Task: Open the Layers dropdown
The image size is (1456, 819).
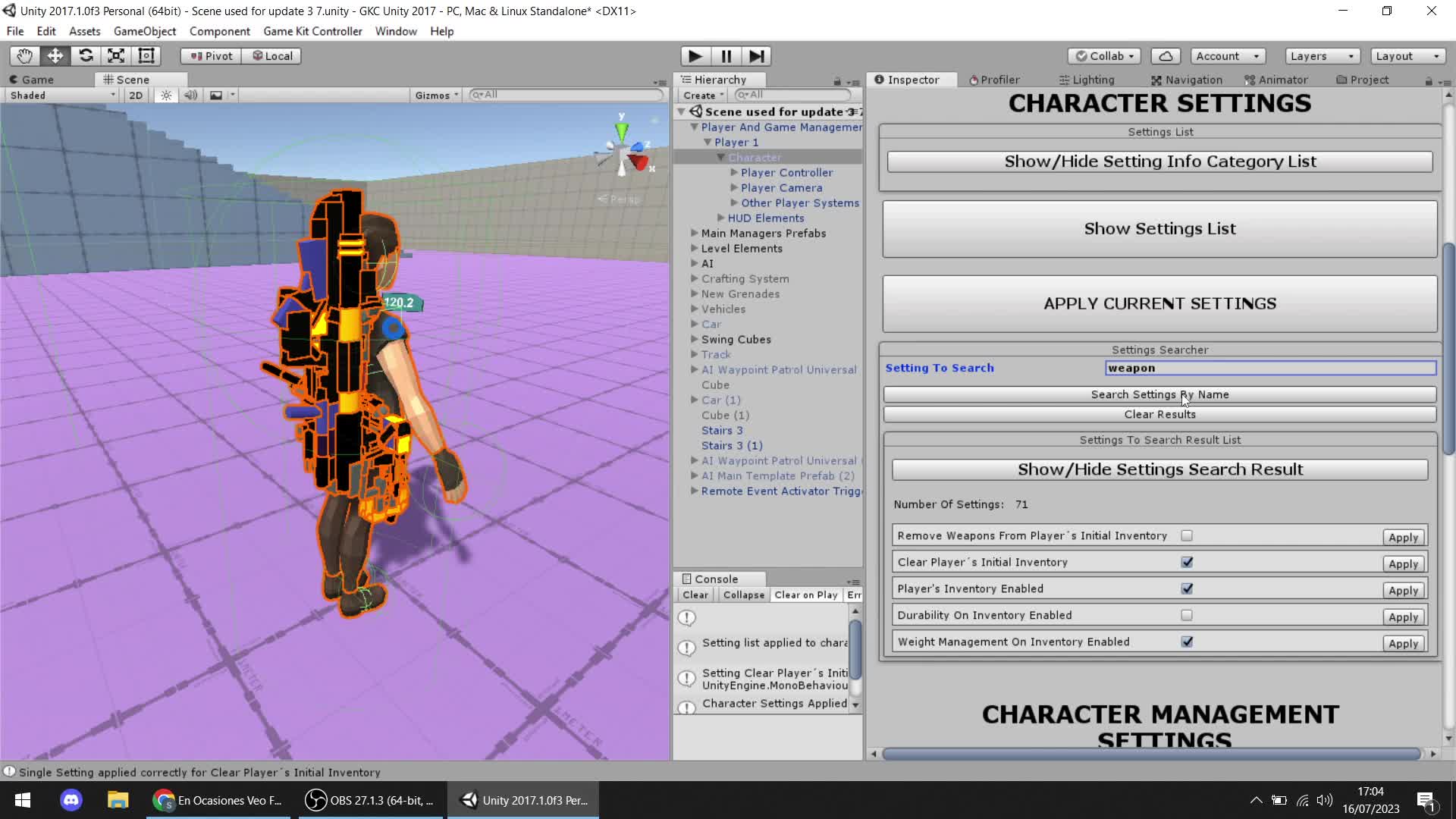Action: pos(1322,56)
